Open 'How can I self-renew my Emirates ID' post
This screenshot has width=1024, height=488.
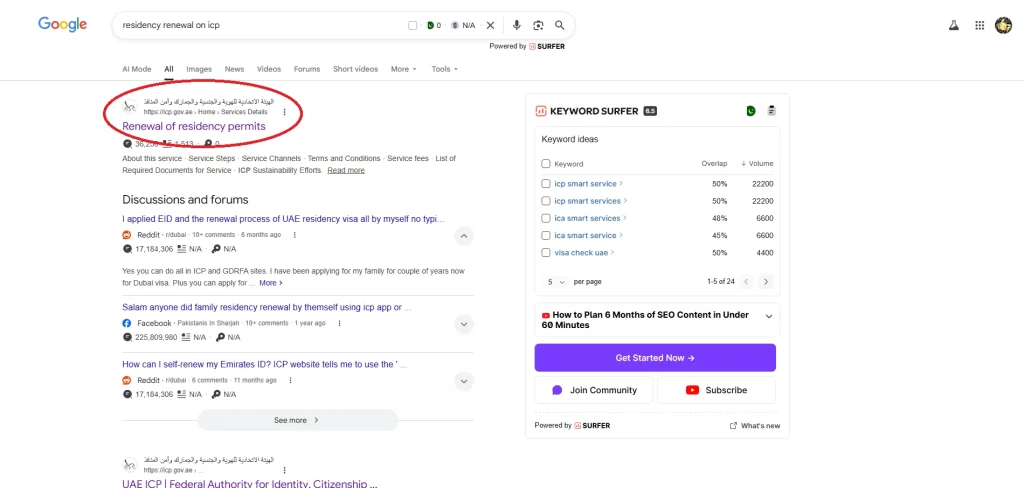click(264, 365)
